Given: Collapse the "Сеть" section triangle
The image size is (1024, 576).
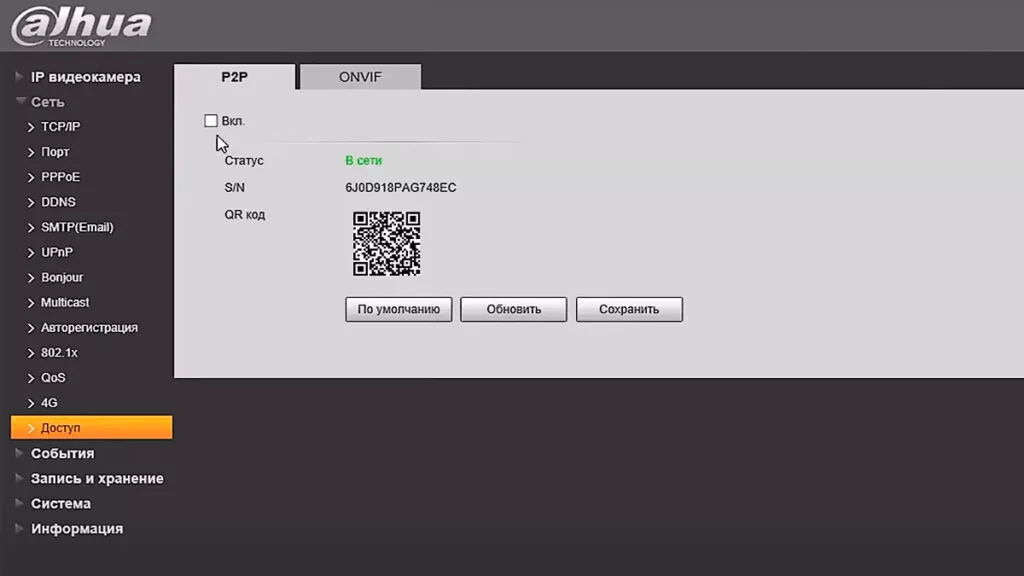Looking at the screenshot, I should point(21,101).
